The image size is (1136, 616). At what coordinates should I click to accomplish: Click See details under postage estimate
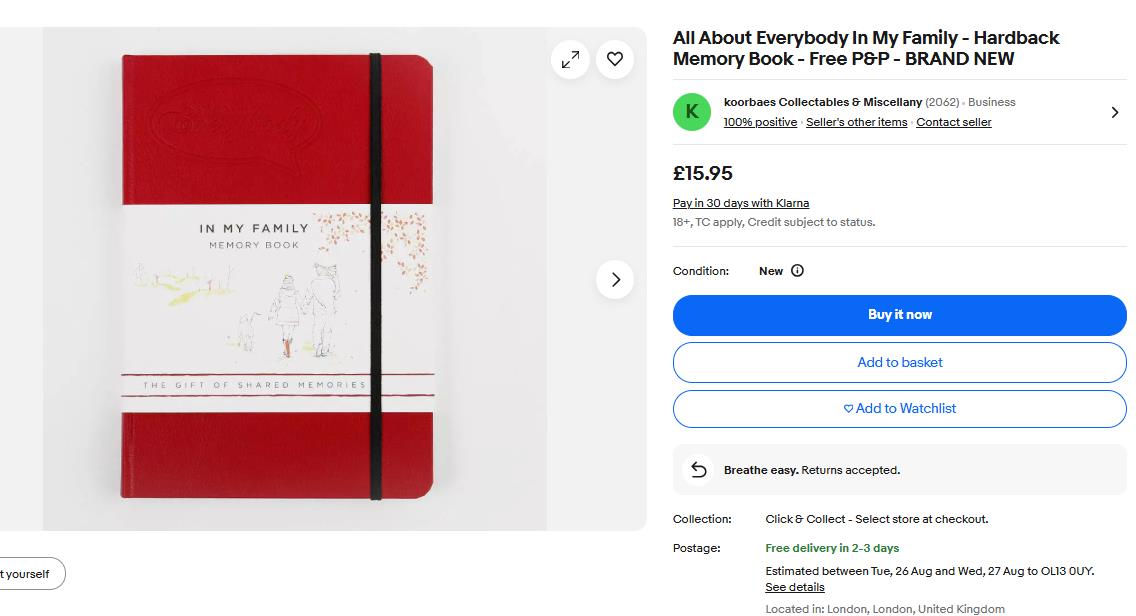(x=794, y=587)
